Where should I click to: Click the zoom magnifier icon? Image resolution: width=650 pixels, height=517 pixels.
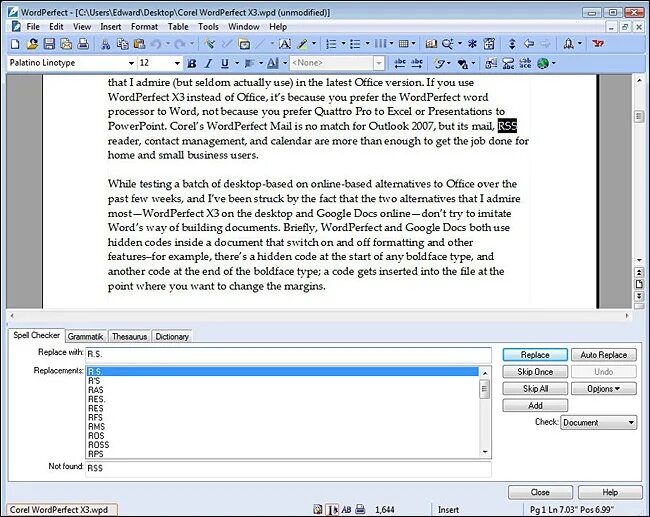point(448,44)
